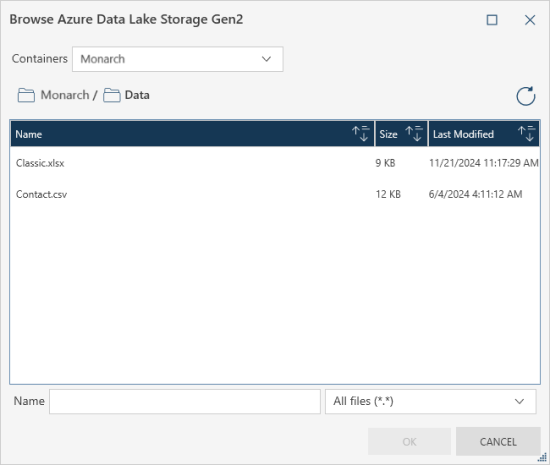550x465 pixels.
Task: Select the Classic.xlsx file
Action: pos(40,163)
